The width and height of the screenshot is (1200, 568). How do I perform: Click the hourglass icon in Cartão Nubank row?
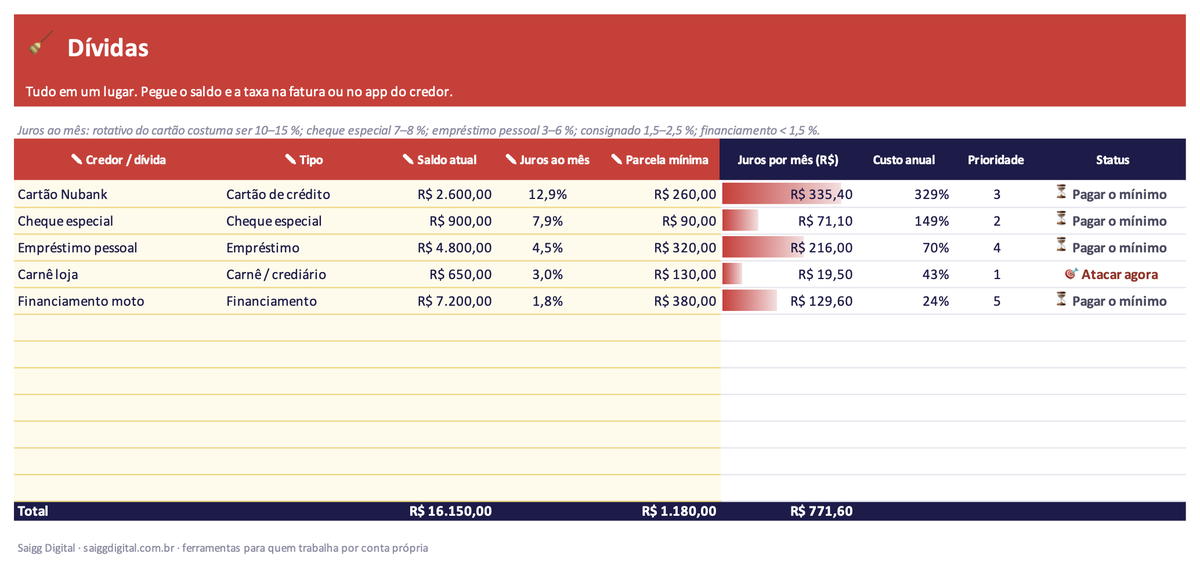[1062, 193]
